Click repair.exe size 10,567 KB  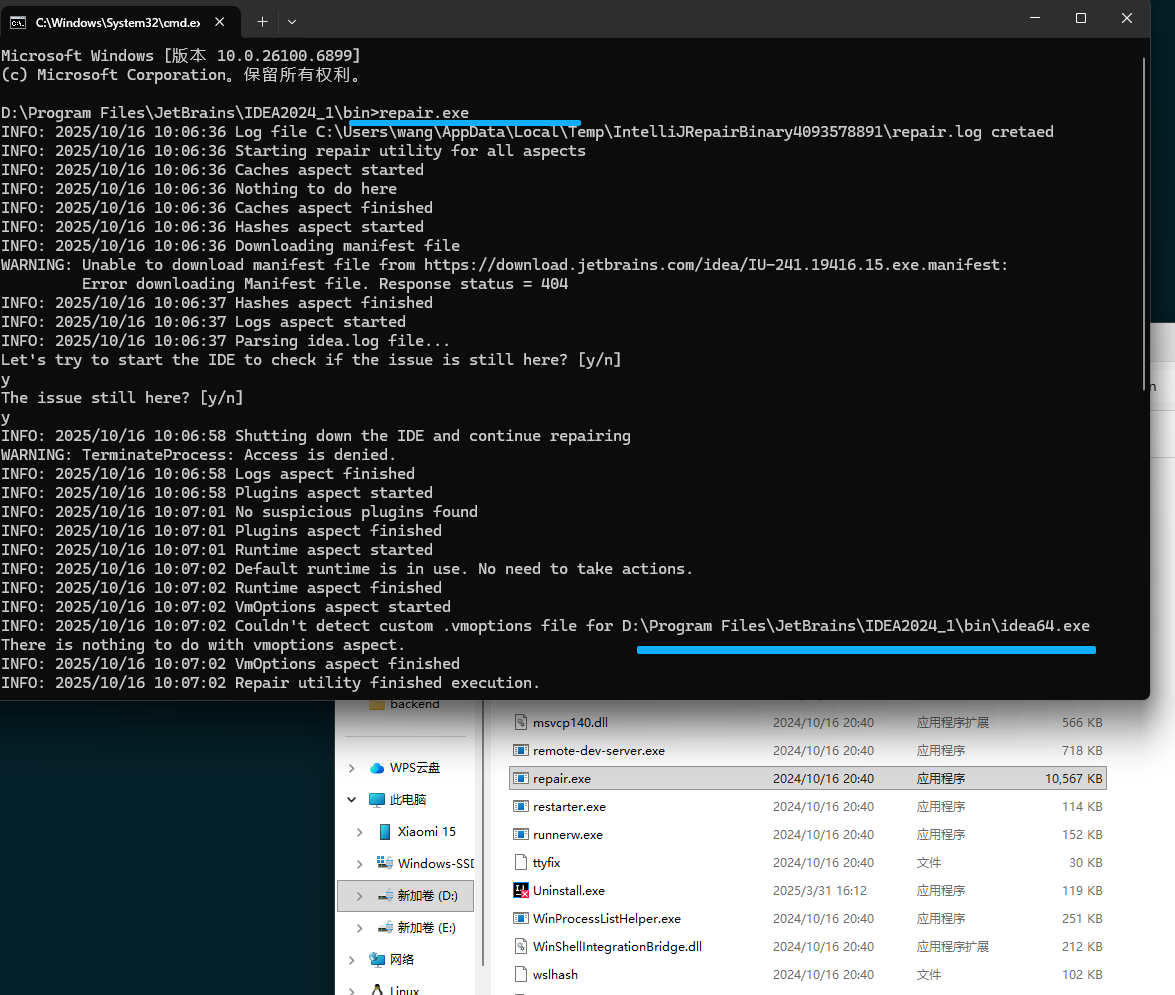(x=1074, y=778)
